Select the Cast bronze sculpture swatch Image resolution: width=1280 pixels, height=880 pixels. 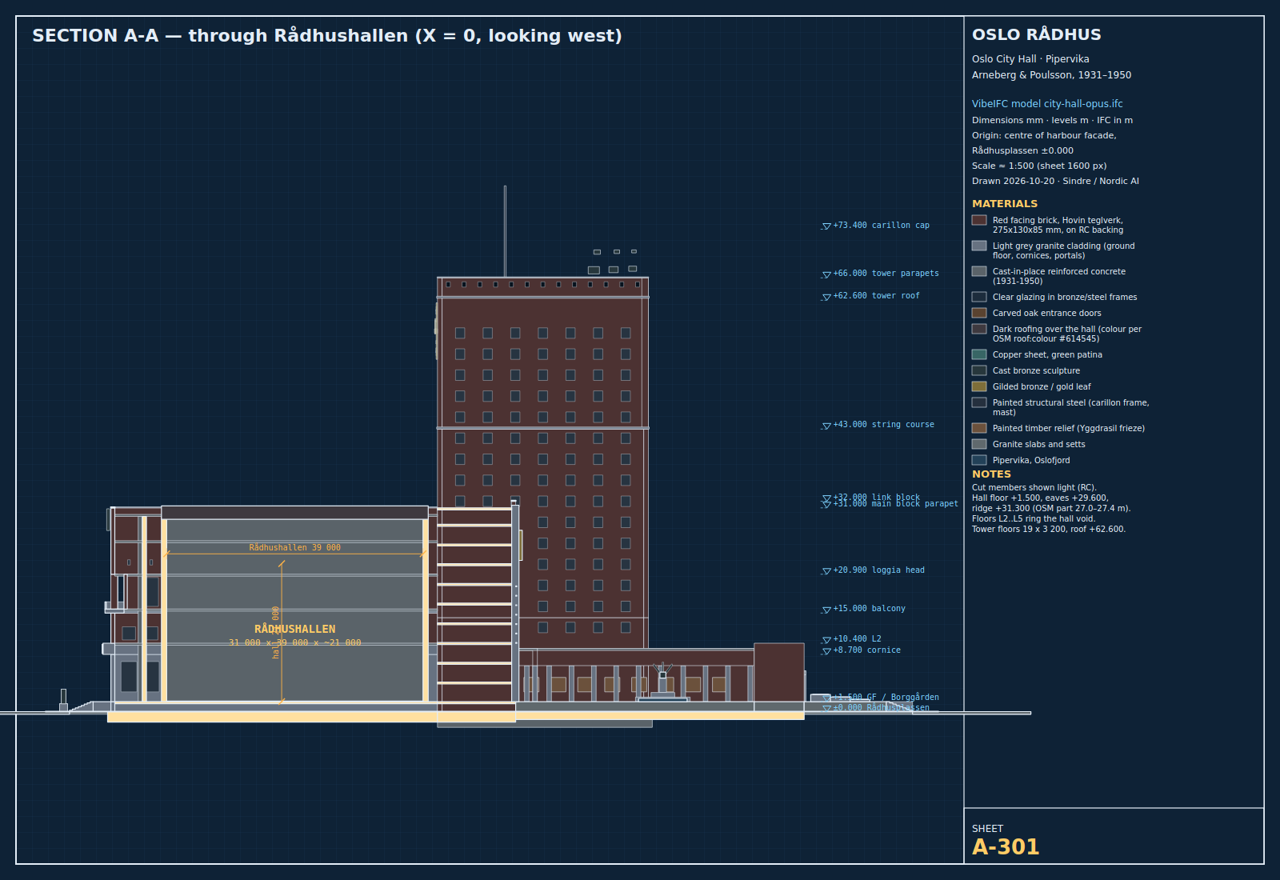pyautogui.click(x=979, y=371)
